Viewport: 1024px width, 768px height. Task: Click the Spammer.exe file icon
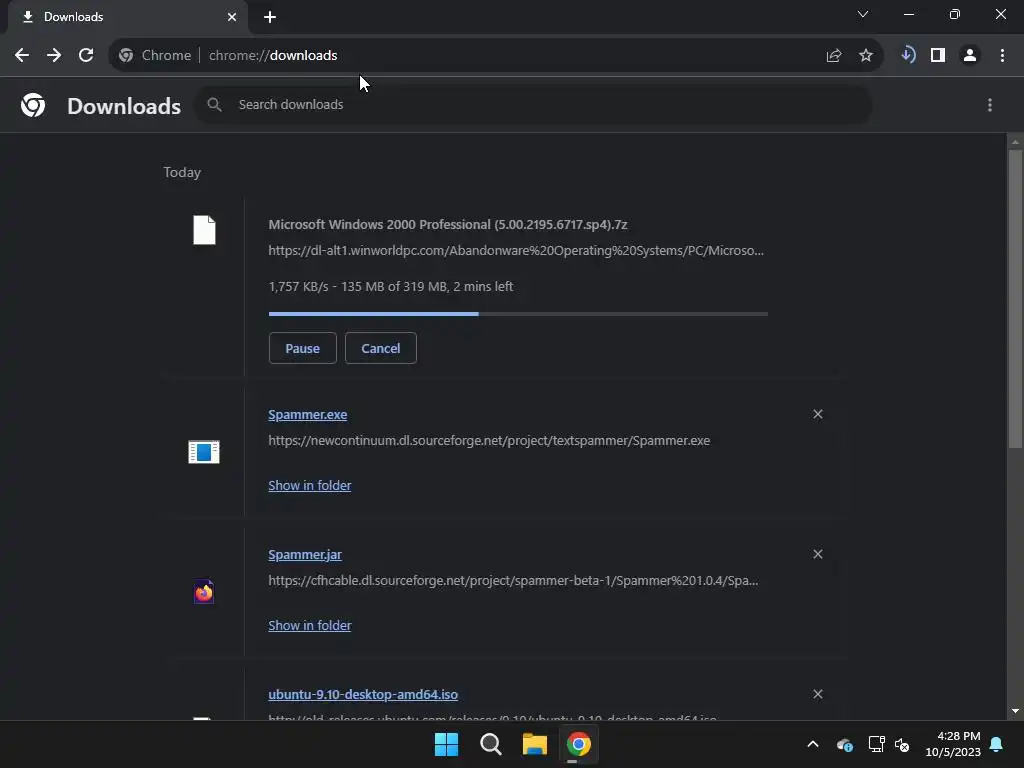(x=204, y=452)
